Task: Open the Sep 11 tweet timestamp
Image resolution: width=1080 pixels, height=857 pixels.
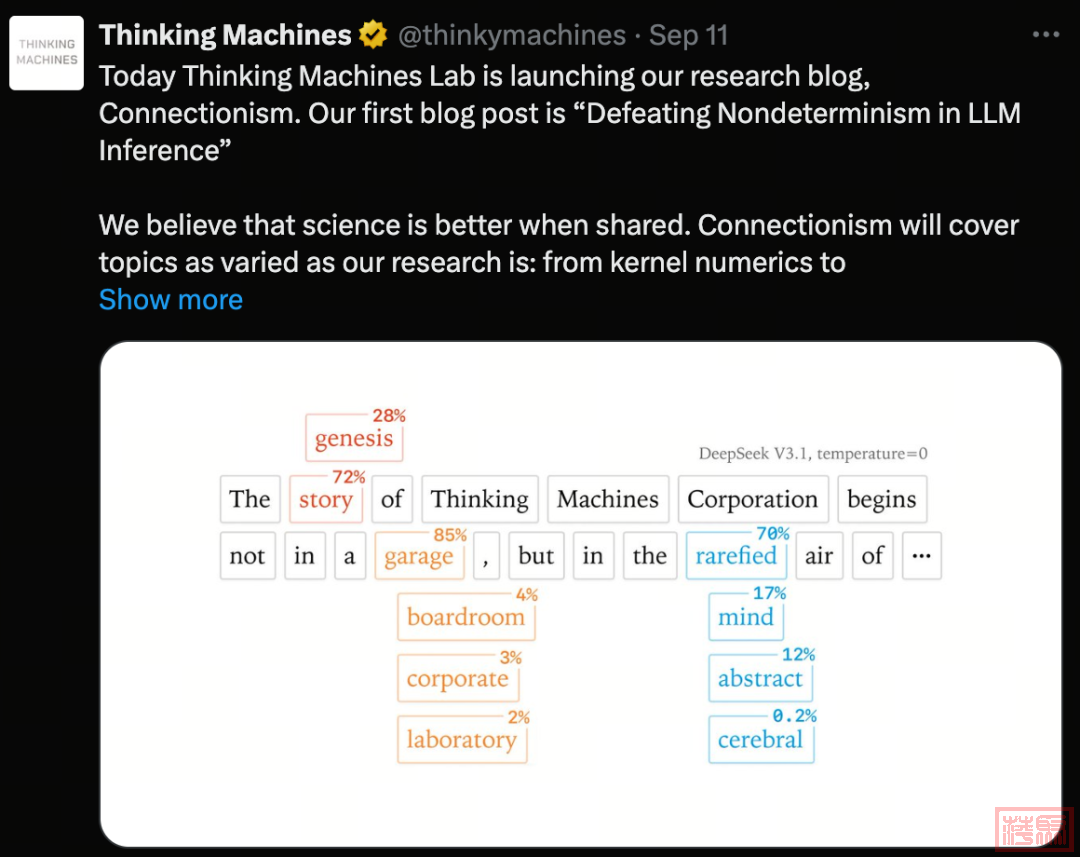Action: point(689,36)
